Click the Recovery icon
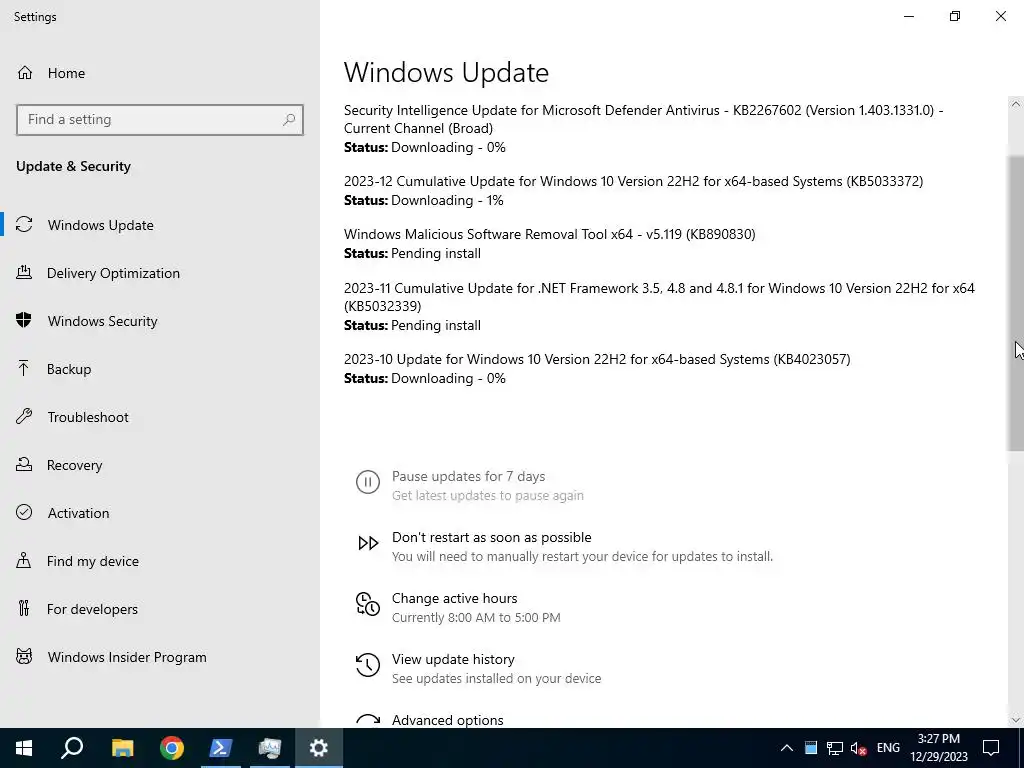Viewport: 1024px width, 768px height. 24,464
